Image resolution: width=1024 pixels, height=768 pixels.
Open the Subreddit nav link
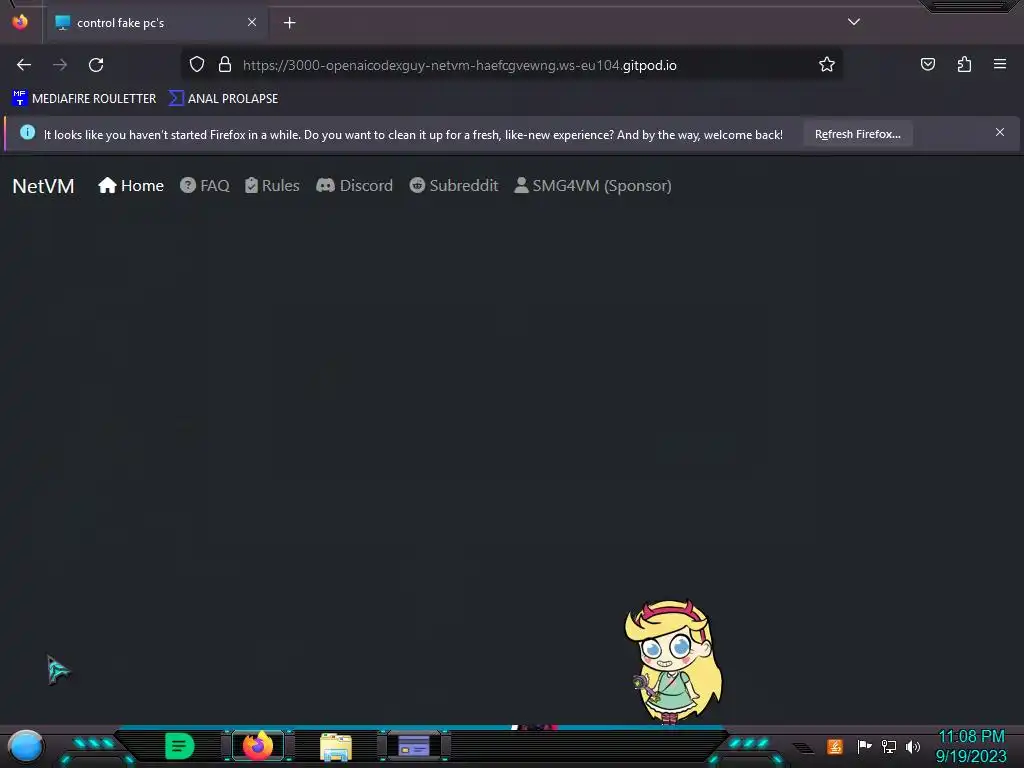[x=454, y=185]
